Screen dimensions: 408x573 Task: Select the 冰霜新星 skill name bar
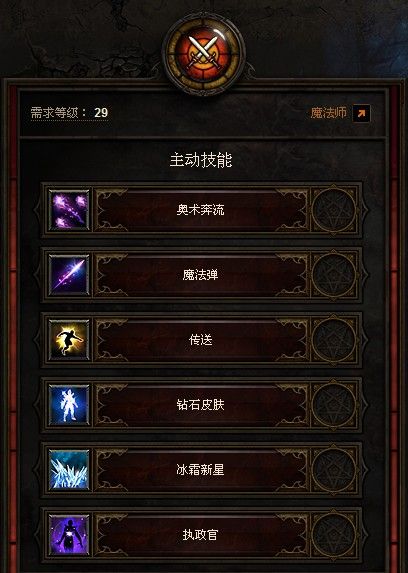click(201, 470)
